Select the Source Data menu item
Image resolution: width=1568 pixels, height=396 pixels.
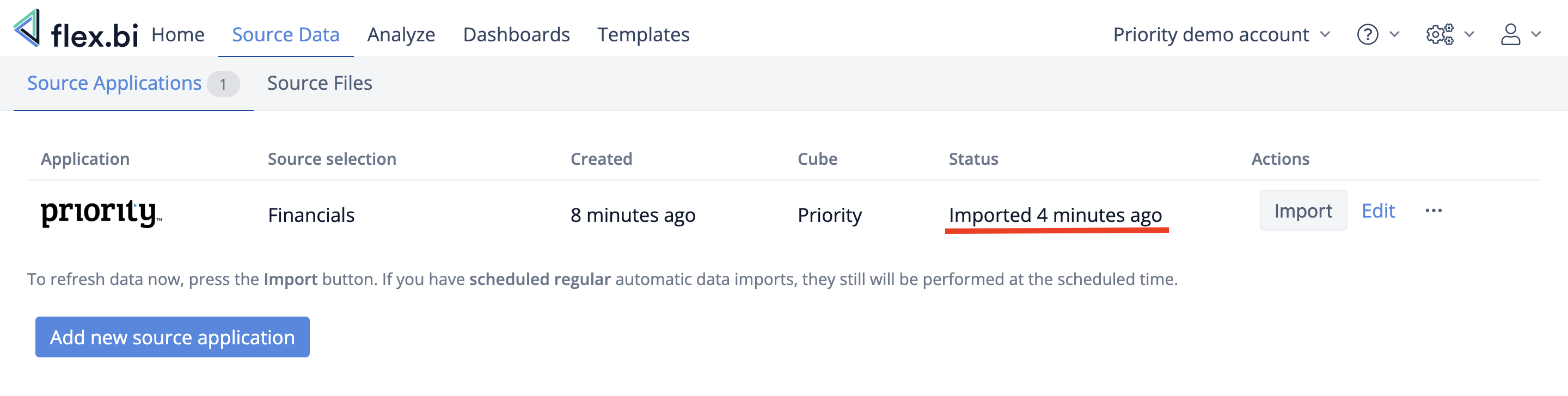point(285,35)
